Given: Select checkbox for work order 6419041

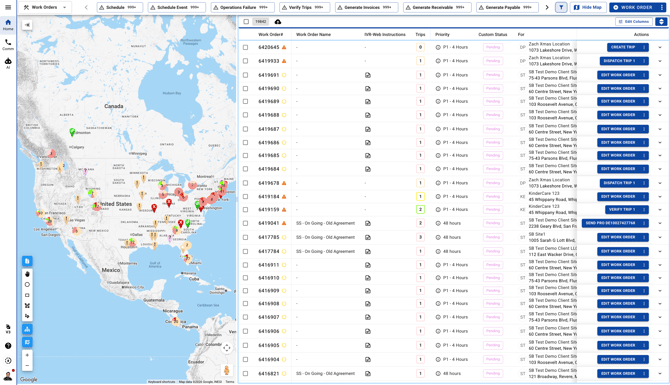Looking at the screenshot, I should [245, 223].
